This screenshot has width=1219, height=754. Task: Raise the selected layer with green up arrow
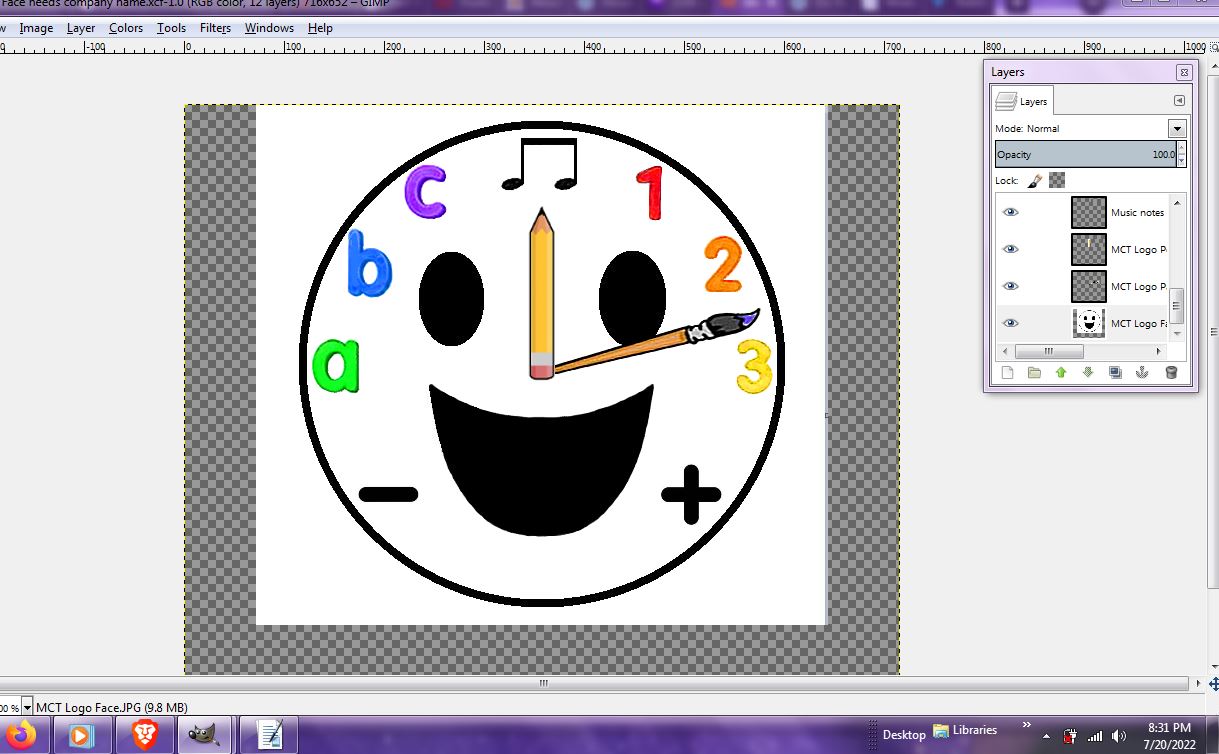[x=1061, y=373]
